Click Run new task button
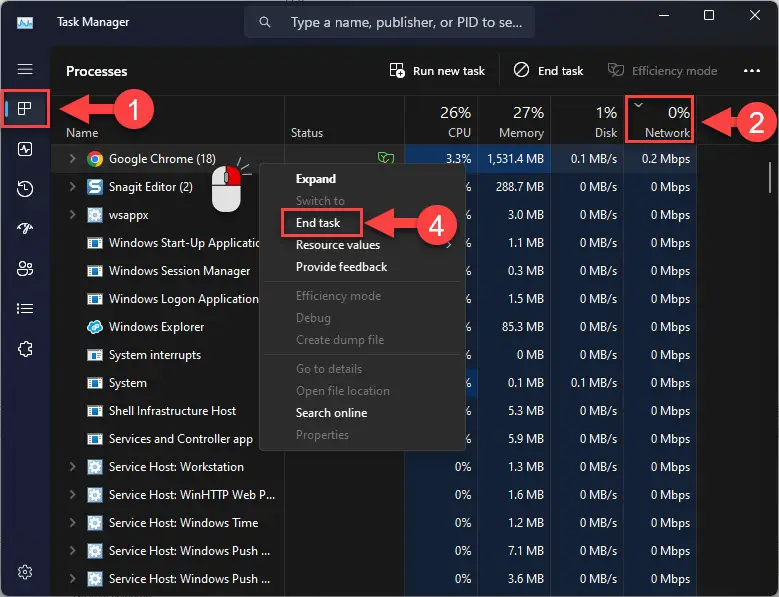The width and height of the screenshot is (779, 597). click(x=437, y=71)
